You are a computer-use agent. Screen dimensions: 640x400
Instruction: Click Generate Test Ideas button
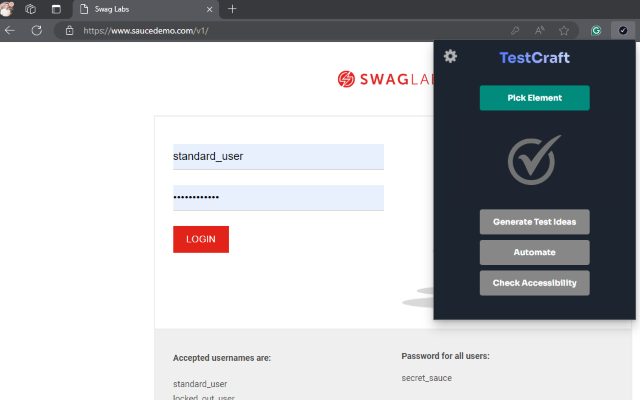point(534,222)
